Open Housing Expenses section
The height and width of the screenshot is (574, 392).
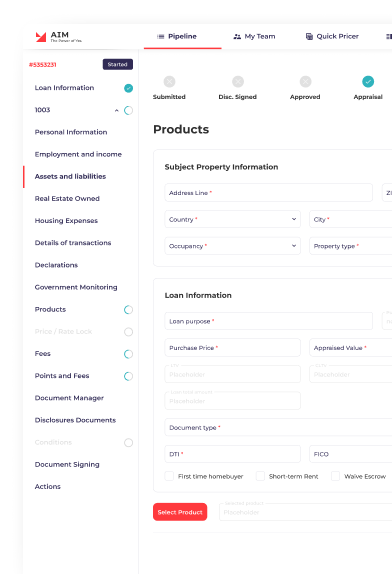(66, 221)
